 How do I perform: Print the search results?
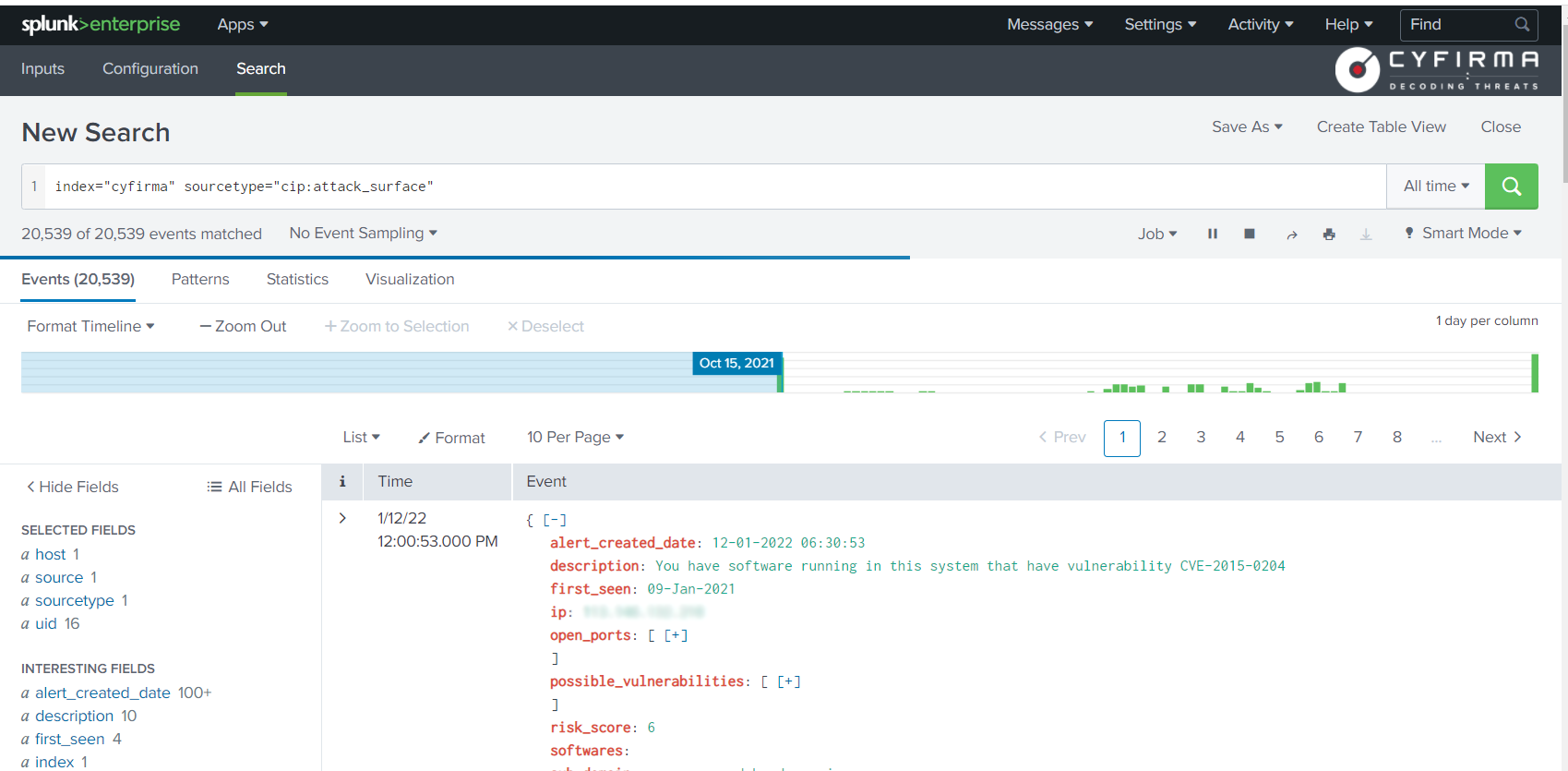[x=1329, y=235]
